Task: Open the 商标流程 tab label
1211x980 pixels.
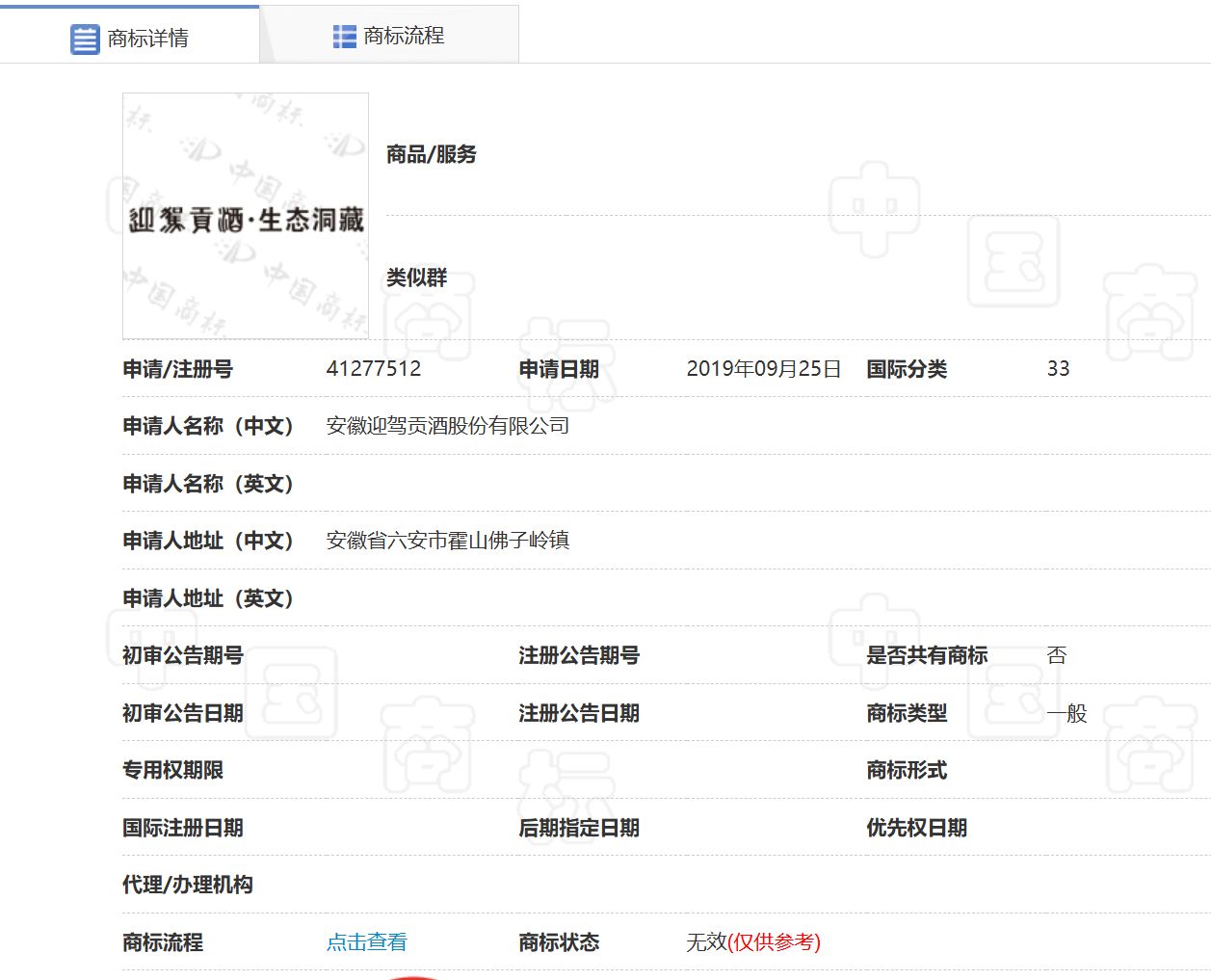Action: coord(404,36)
